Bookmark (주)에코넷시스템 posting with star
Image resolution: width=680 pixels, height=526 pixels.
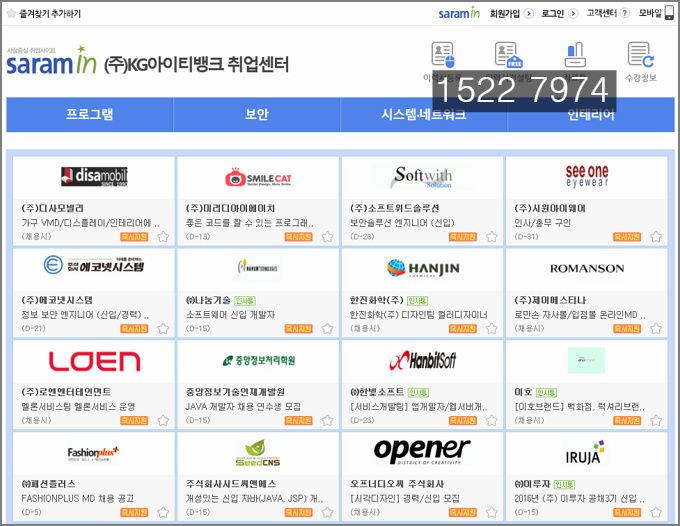click(163, 329)
